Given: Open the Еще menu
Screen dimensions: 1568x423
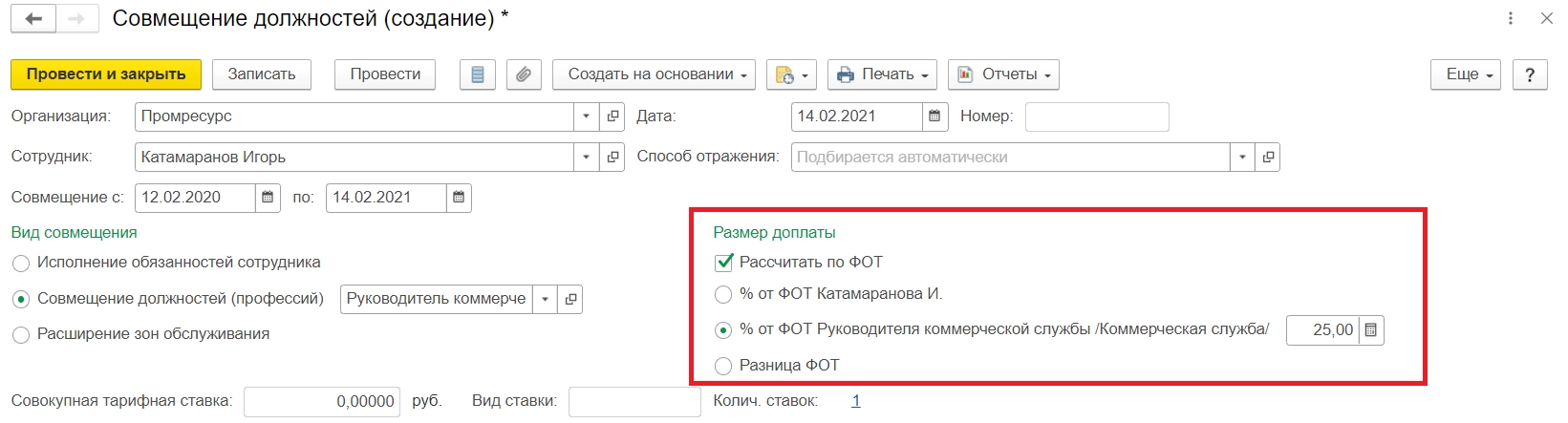Looking at the screenshot, I should tap(1466, 74).
